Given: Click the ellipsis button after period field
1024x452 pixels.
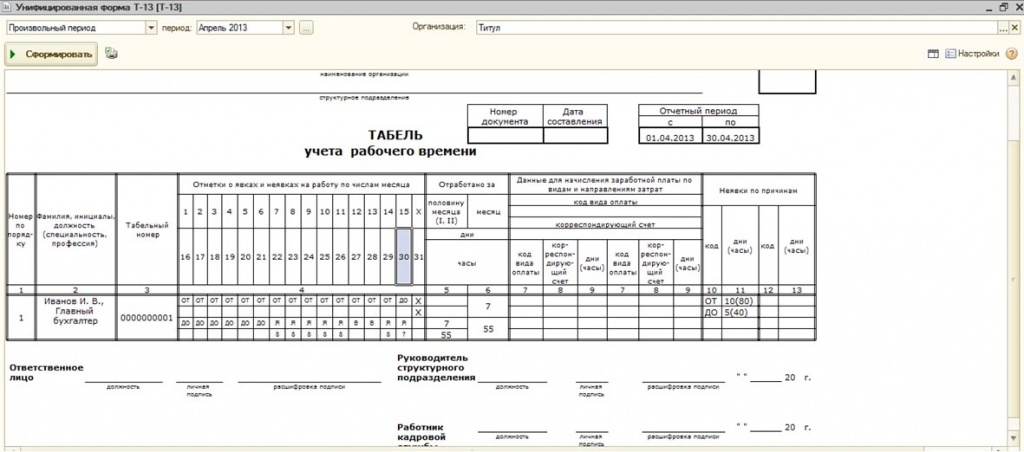Looking at the screenshot, I should [306, 28].
